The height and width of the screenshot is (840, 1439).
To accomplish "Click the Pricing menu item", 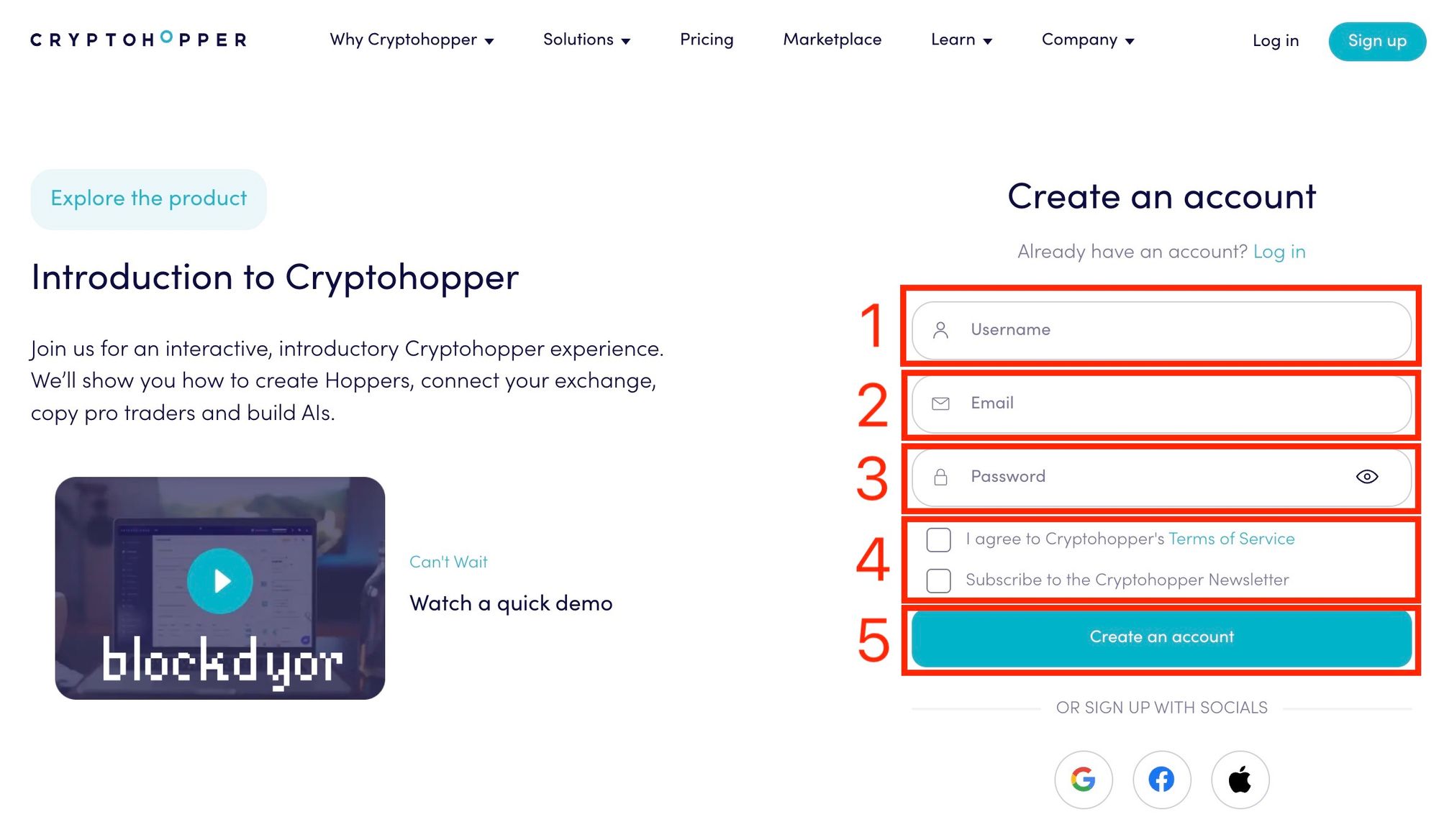I will (706, 40).
